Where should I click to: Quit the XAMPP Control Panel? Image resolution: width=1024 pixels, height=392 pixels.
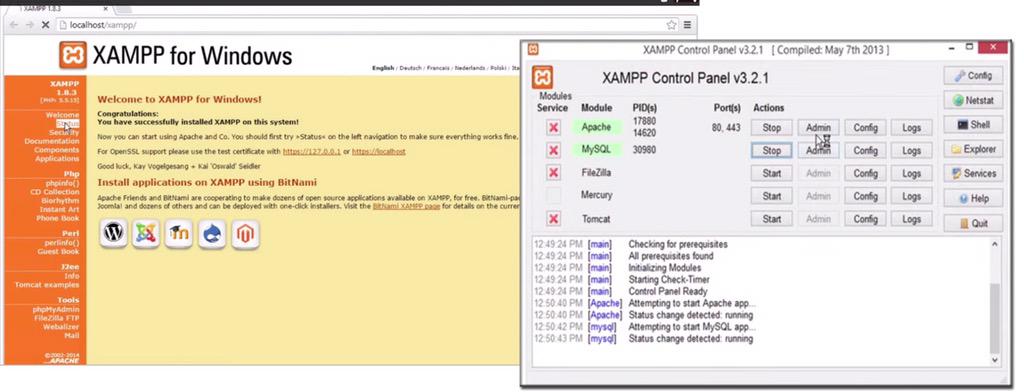973,223
